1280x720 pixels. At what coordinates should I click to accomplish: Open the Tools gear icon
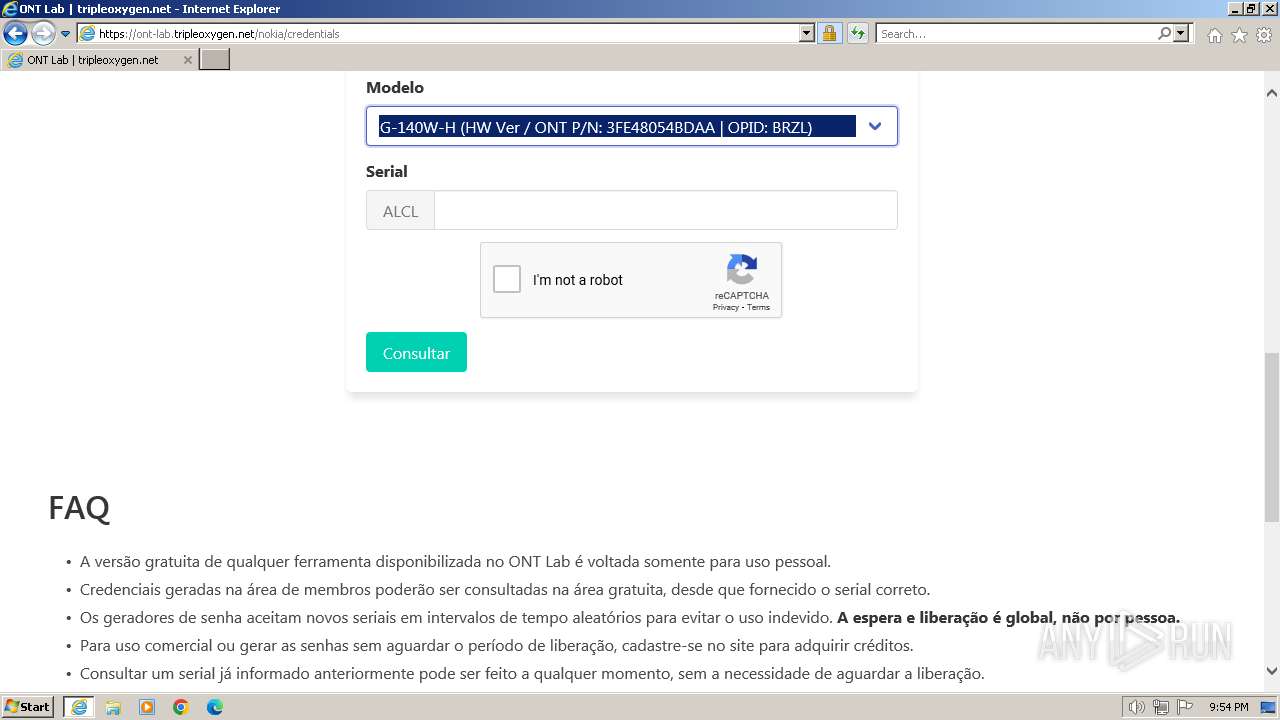pos(1264,35)
